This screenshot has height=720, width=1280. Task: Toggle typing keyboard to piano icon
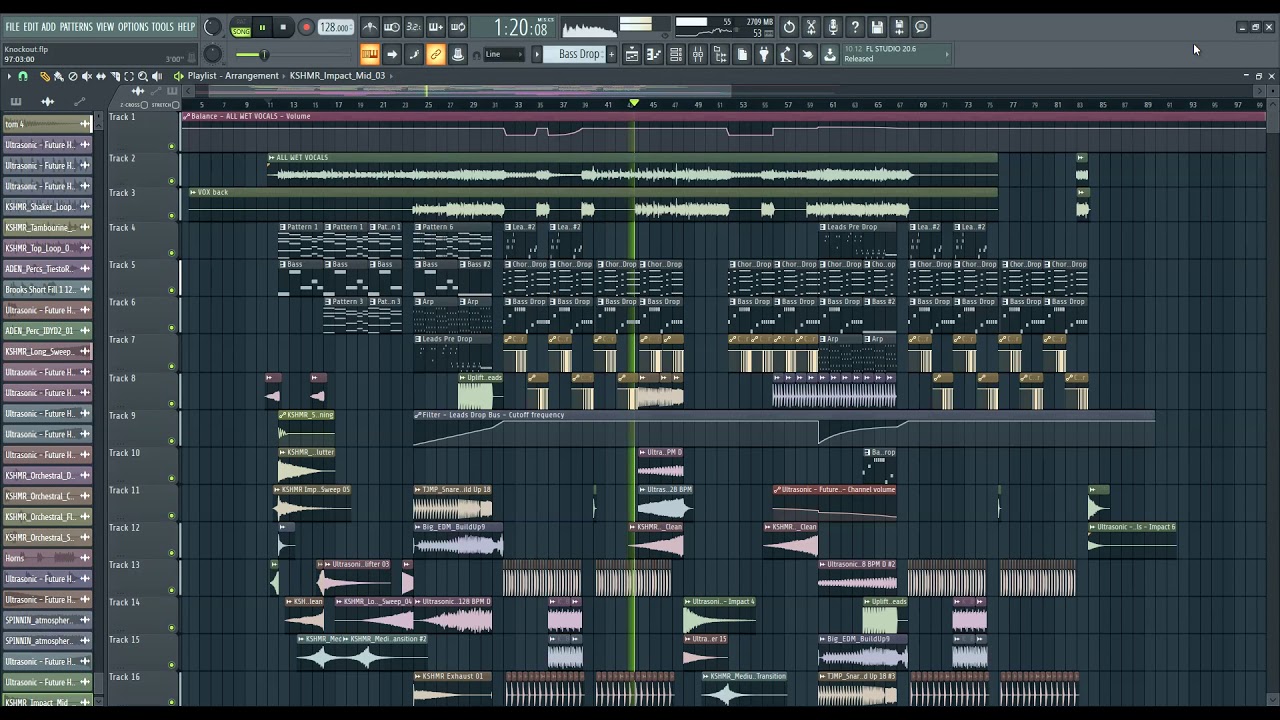pos(370,54)
